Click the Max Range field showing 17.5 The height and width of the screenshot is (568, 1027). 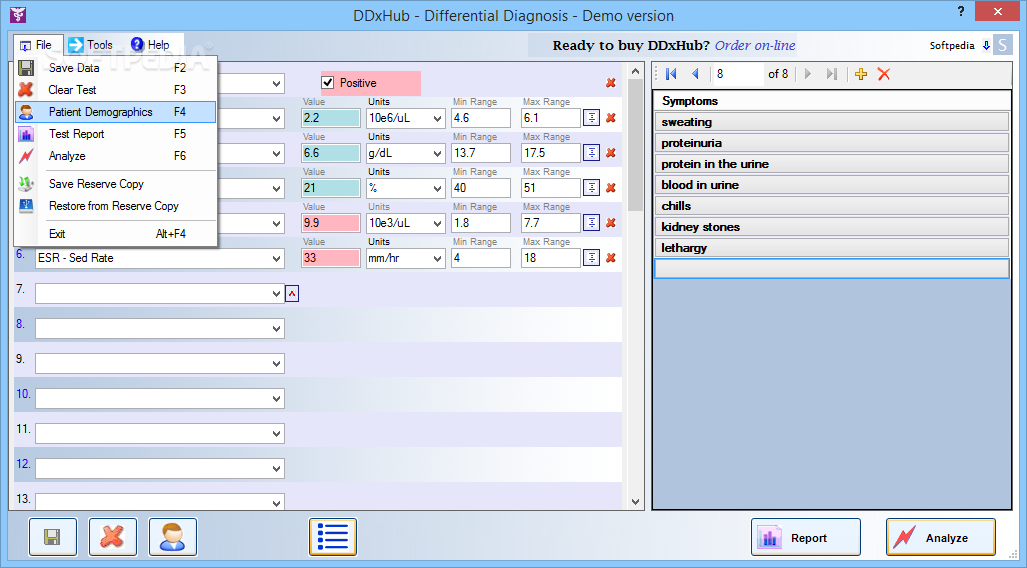[551, 153]
